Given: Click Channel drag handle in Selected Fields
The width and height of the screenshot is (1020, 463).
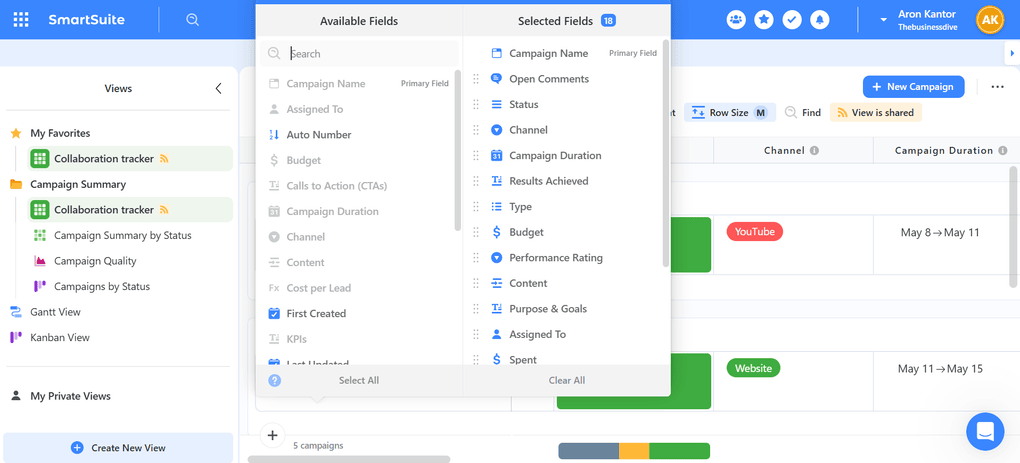Looking at the screenshot, I should [476, 130].
